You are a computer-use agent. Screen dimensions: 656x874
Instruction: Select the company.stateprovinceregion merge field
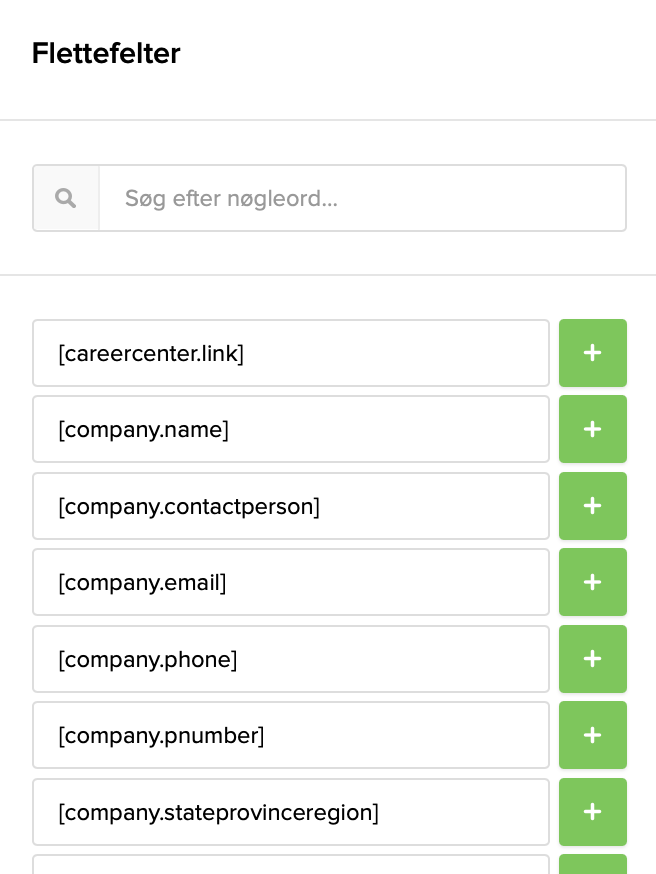click(x=290, y=812)
